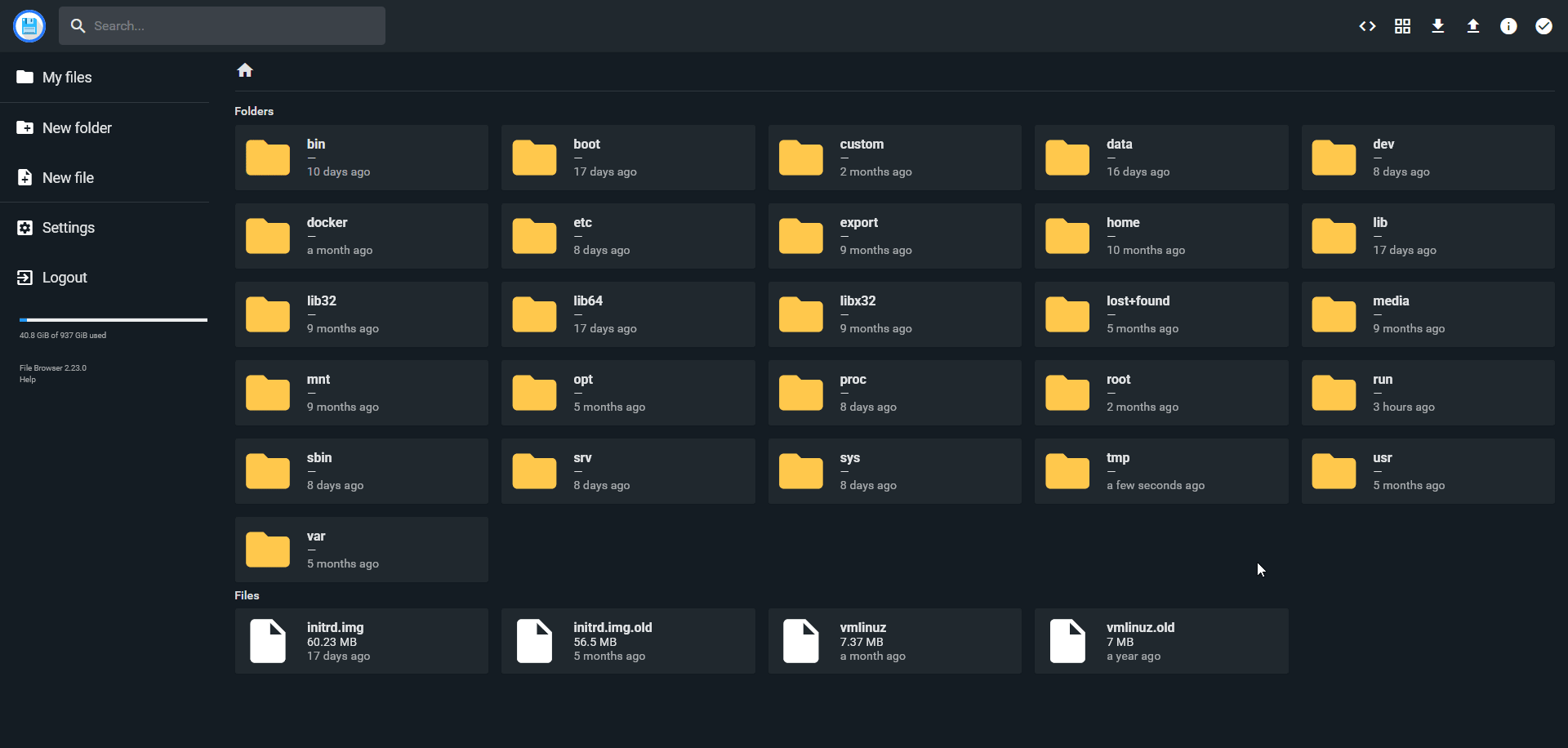Open the search magnifier icon

click(x=78, y=25)
